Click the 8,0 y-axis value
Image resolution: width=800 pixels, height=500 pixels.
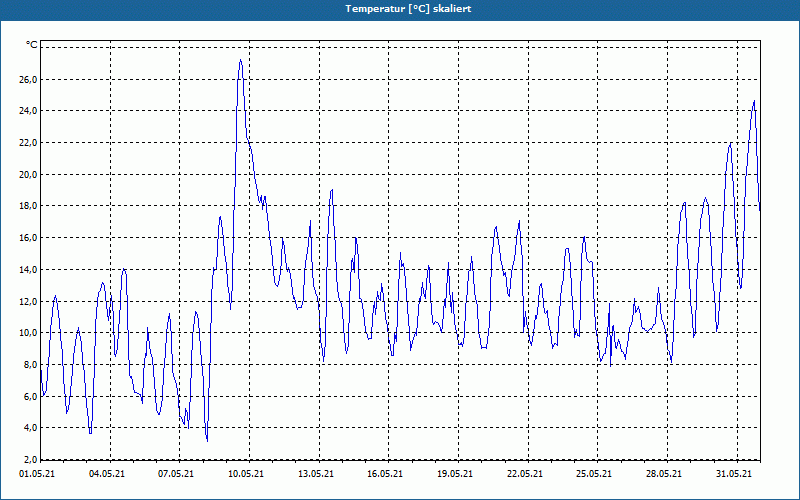click(x=30, y=365)
